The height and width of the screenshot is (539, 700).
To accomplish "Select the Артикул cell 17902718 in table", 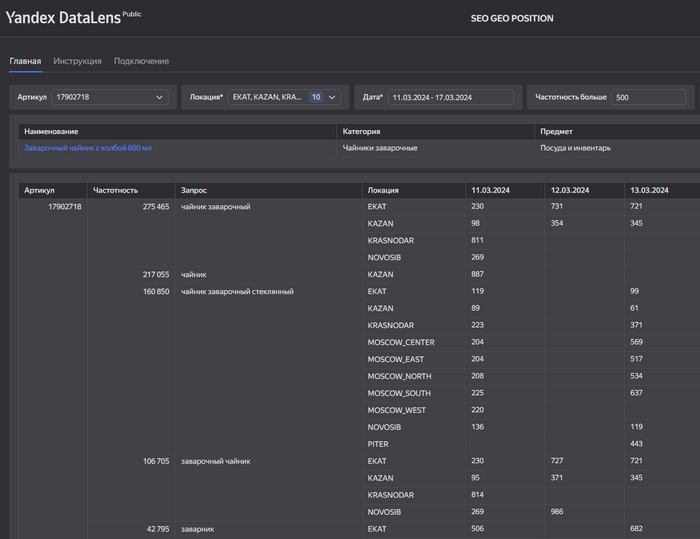I will tap(64, 206).
